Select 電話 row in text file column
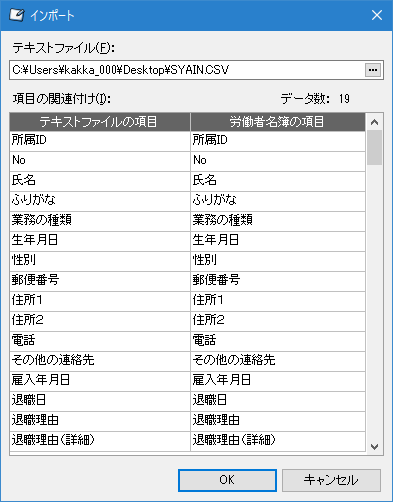Viewport: 393px width, 502px height. coord(100,341)
